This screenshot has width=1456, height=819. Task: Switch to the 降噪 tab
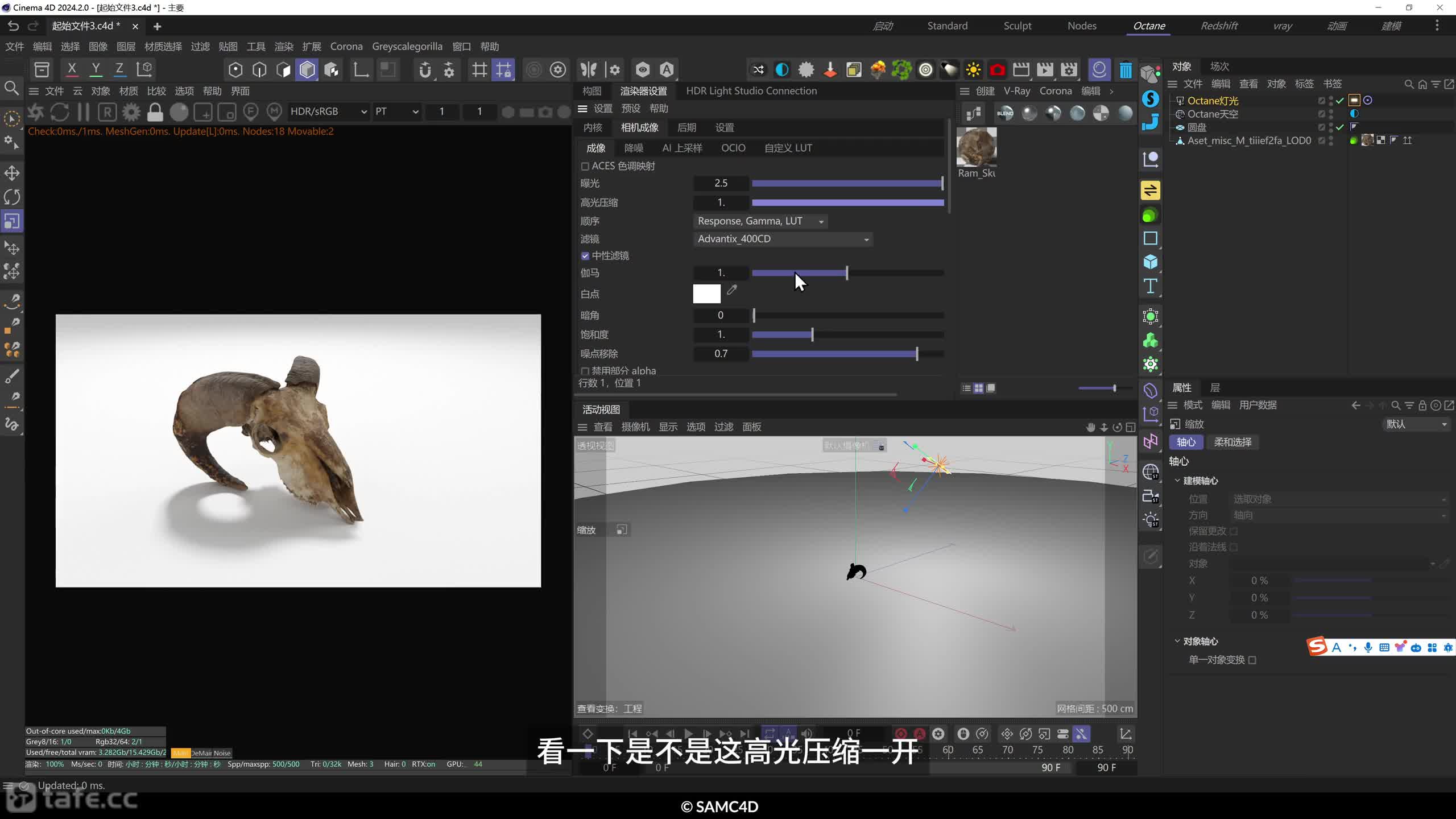pos(634,148)
